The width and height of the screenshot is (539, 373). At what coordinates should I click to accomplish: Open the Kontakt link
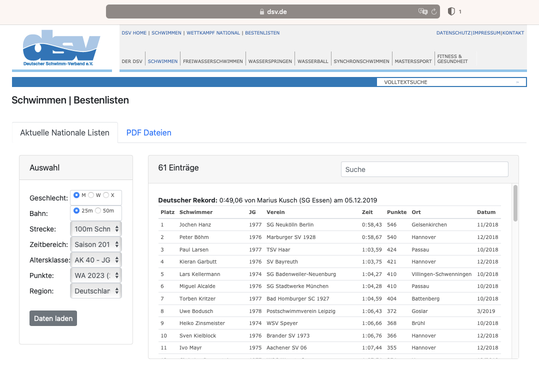(x=513, y=33)
